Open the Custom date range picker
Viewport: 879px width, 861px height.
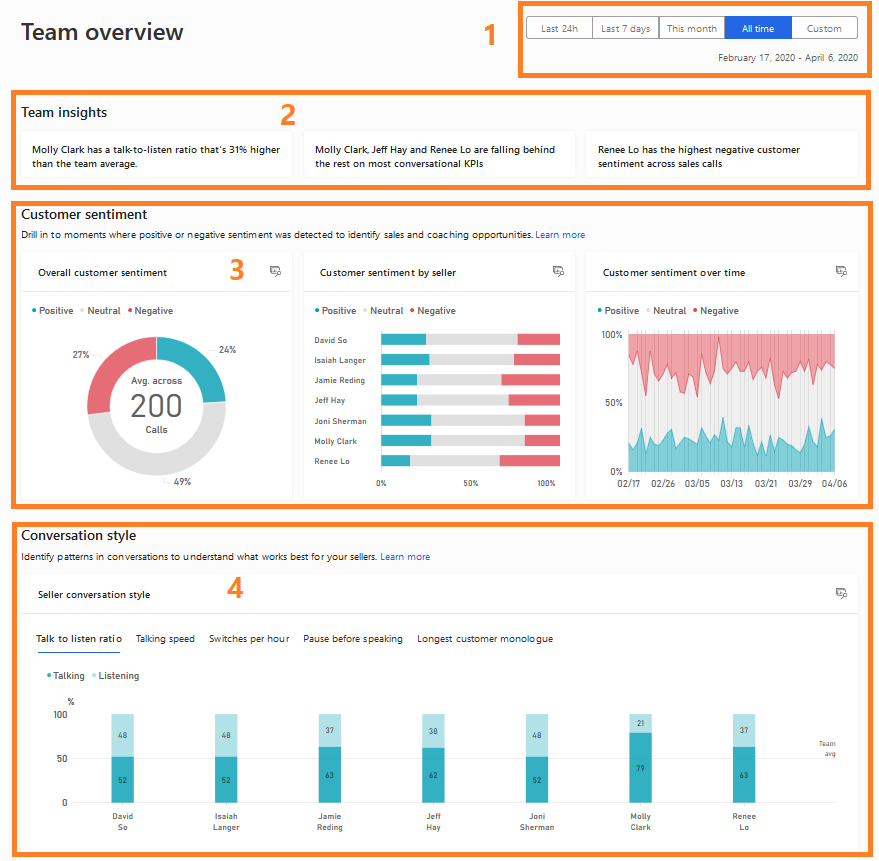tap(824, 27)
